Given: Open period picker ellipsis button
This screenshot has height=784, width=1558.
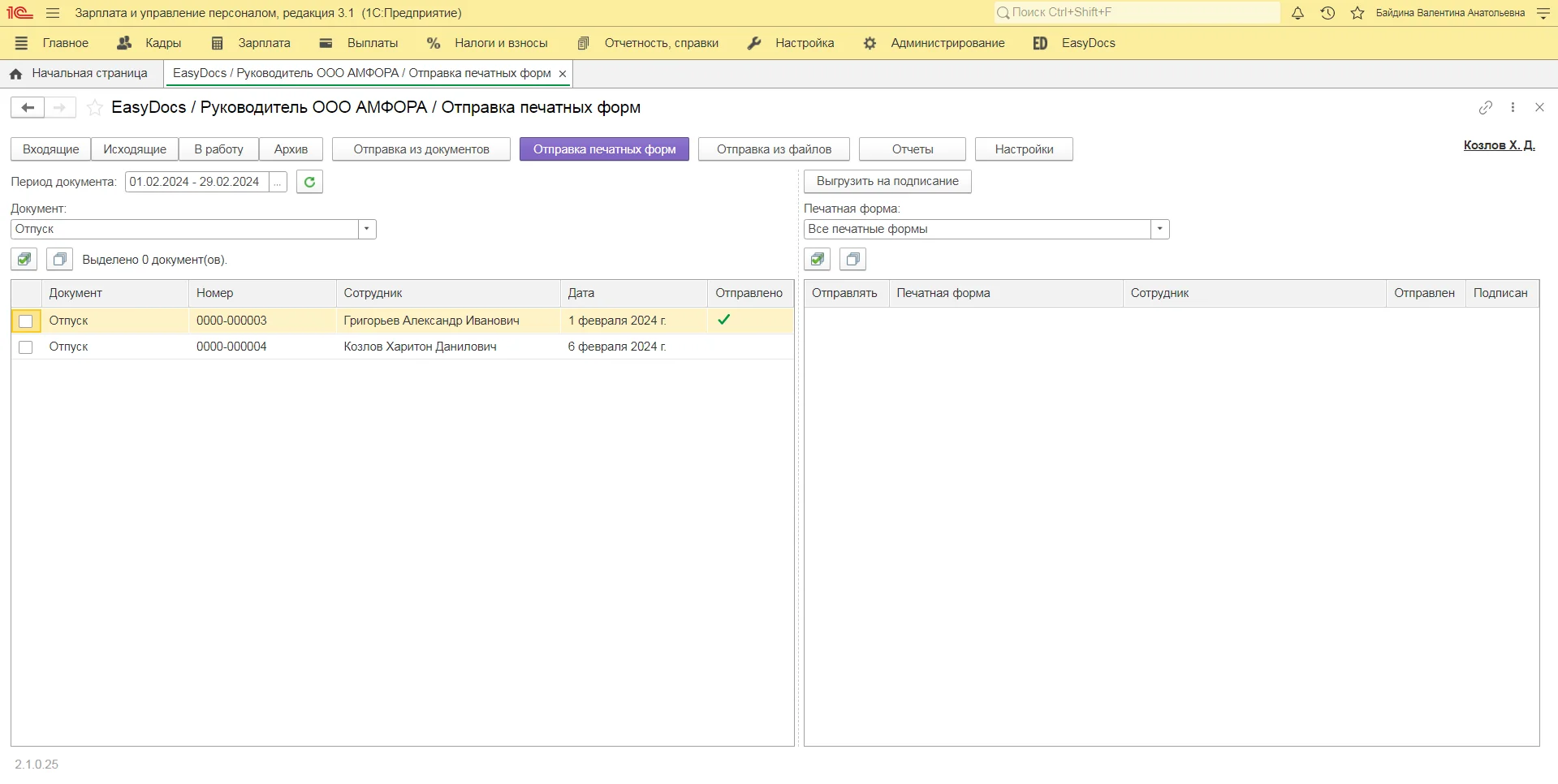Looking at the screenshot, I should click(x=278, y=182).
